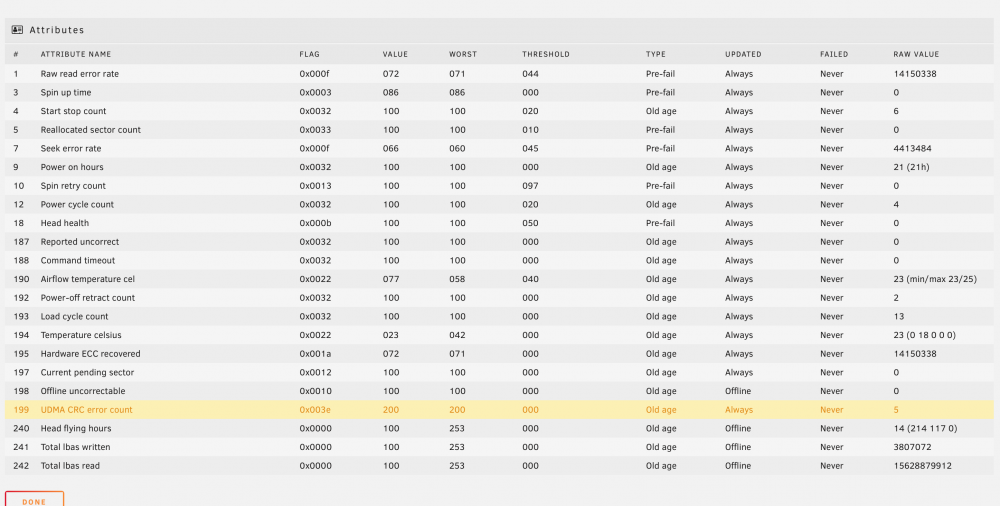Image resolution: width=1000 pixels, height=506 pixels.
Task: Select the highlighted UDMA CRC error count
Action: [x=87, y=410]
